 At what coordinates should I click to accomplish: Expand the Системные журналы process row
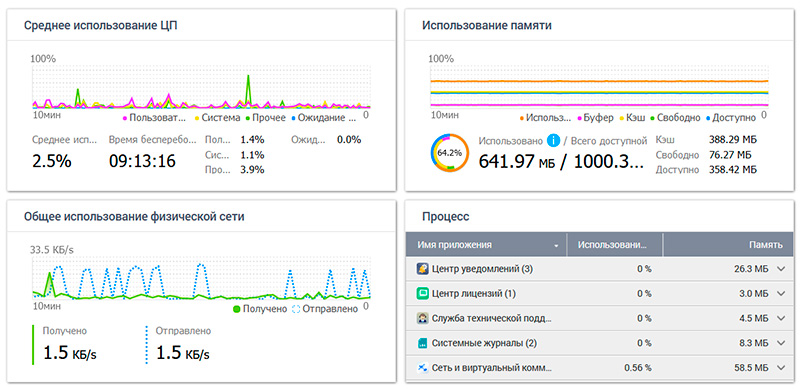781,343
